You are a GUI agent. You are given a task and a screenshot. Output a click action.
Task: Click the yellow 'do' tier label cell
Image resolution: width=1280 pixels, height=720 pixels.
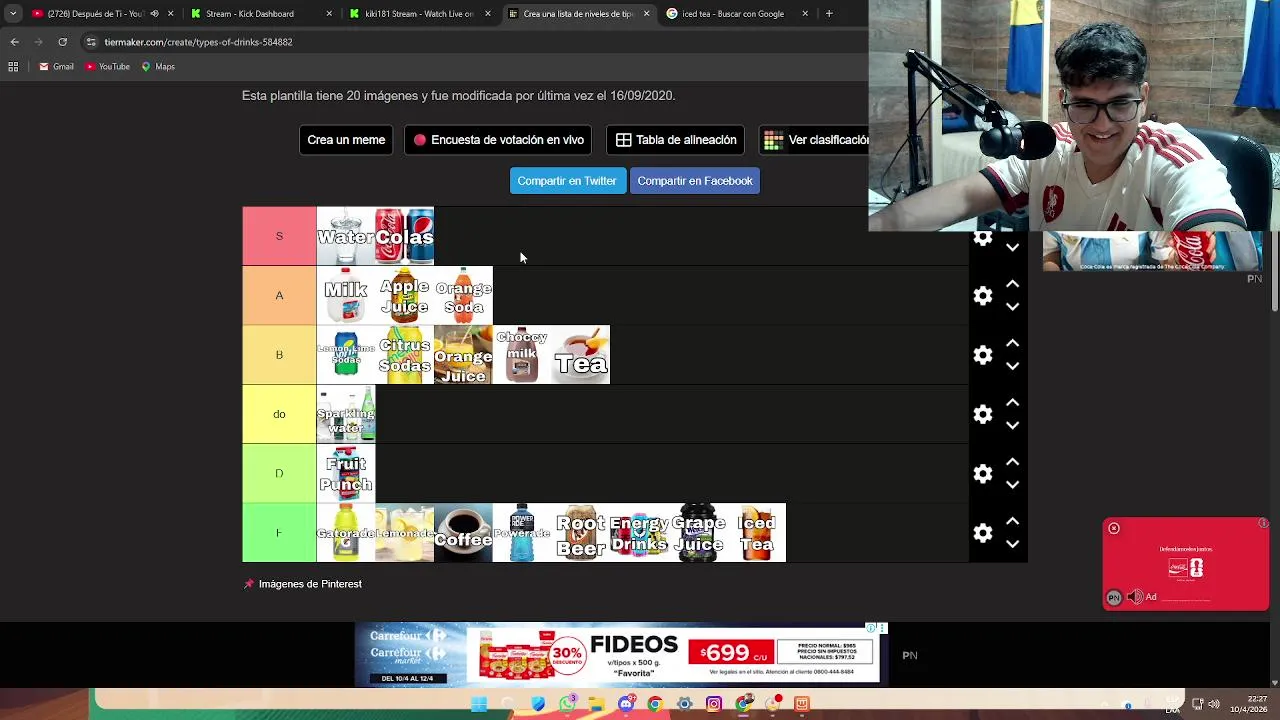point(279,414)
